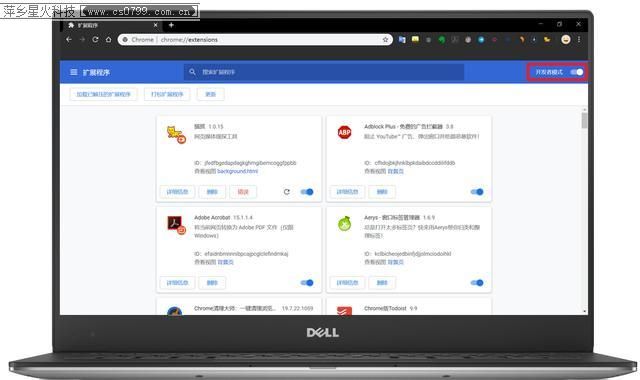This screenshot has height=380, width=640.
Task: Open a new tab with plus button
Action: tap(171, 25)
